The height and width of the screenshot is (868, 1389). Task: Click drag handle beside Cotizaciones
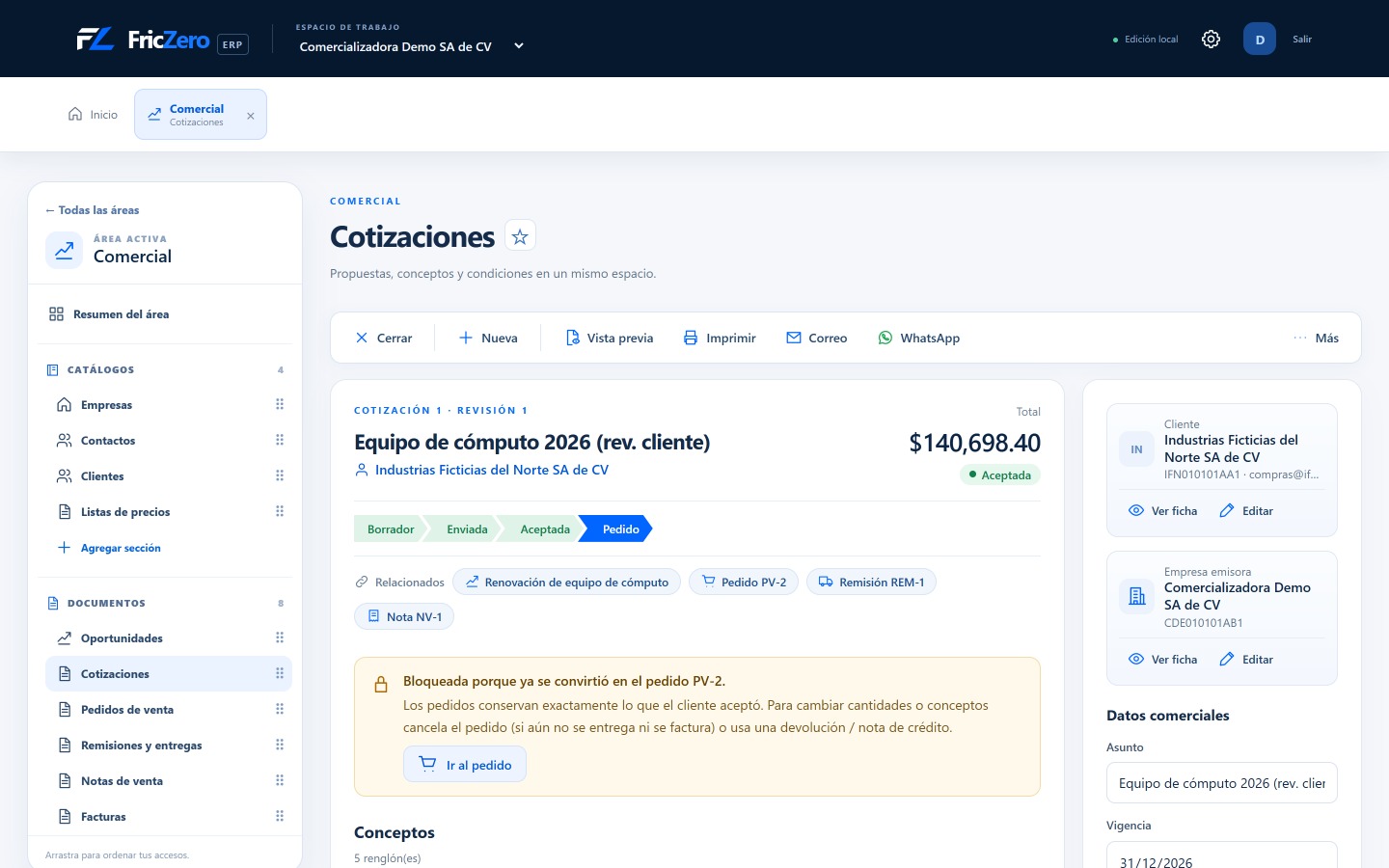280,674
